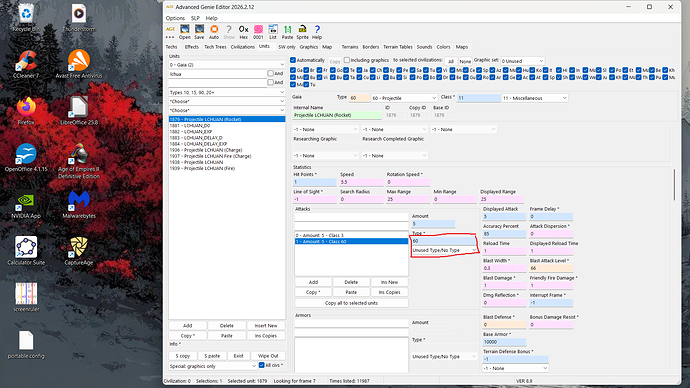The image size is (690, 388).
Task: Select portable.config file on desktop
Action: [26, 344]
